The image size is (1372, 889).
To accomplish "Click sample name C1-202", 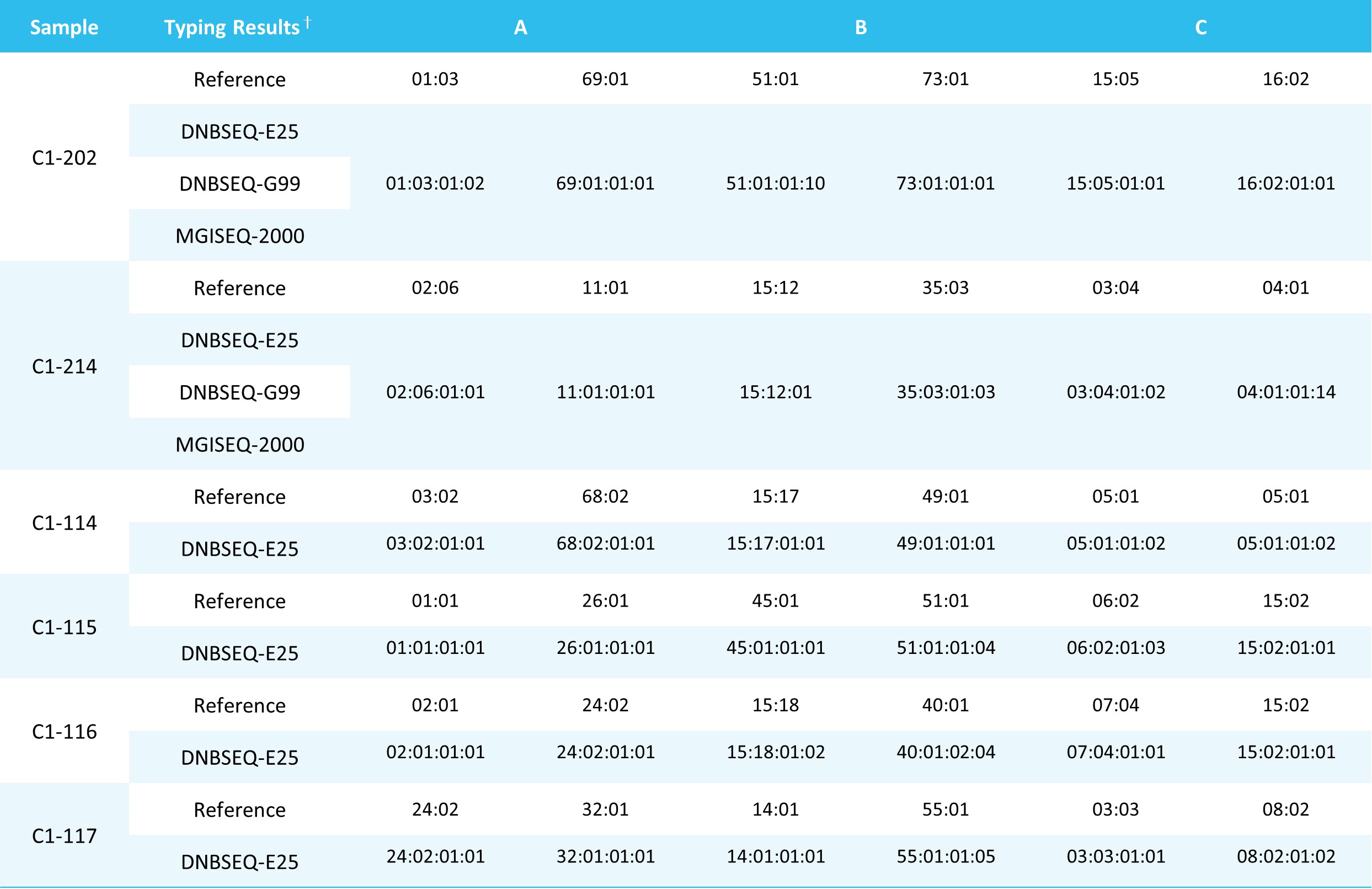I will pos(64,157).
